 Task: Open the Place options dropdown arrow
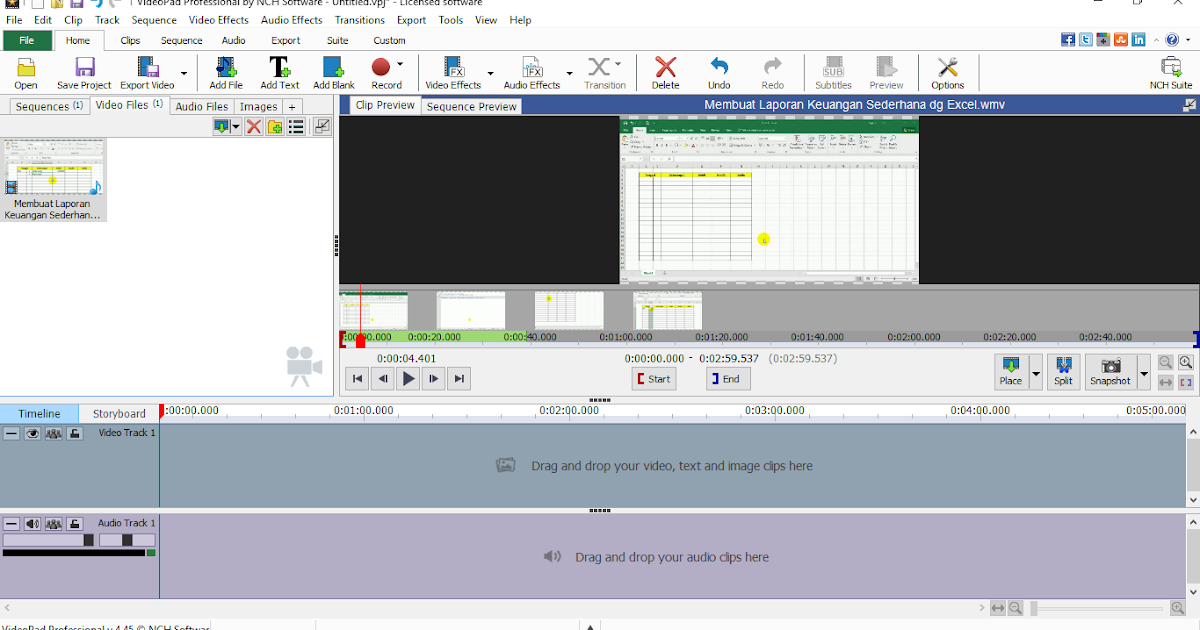point(1035,375)
